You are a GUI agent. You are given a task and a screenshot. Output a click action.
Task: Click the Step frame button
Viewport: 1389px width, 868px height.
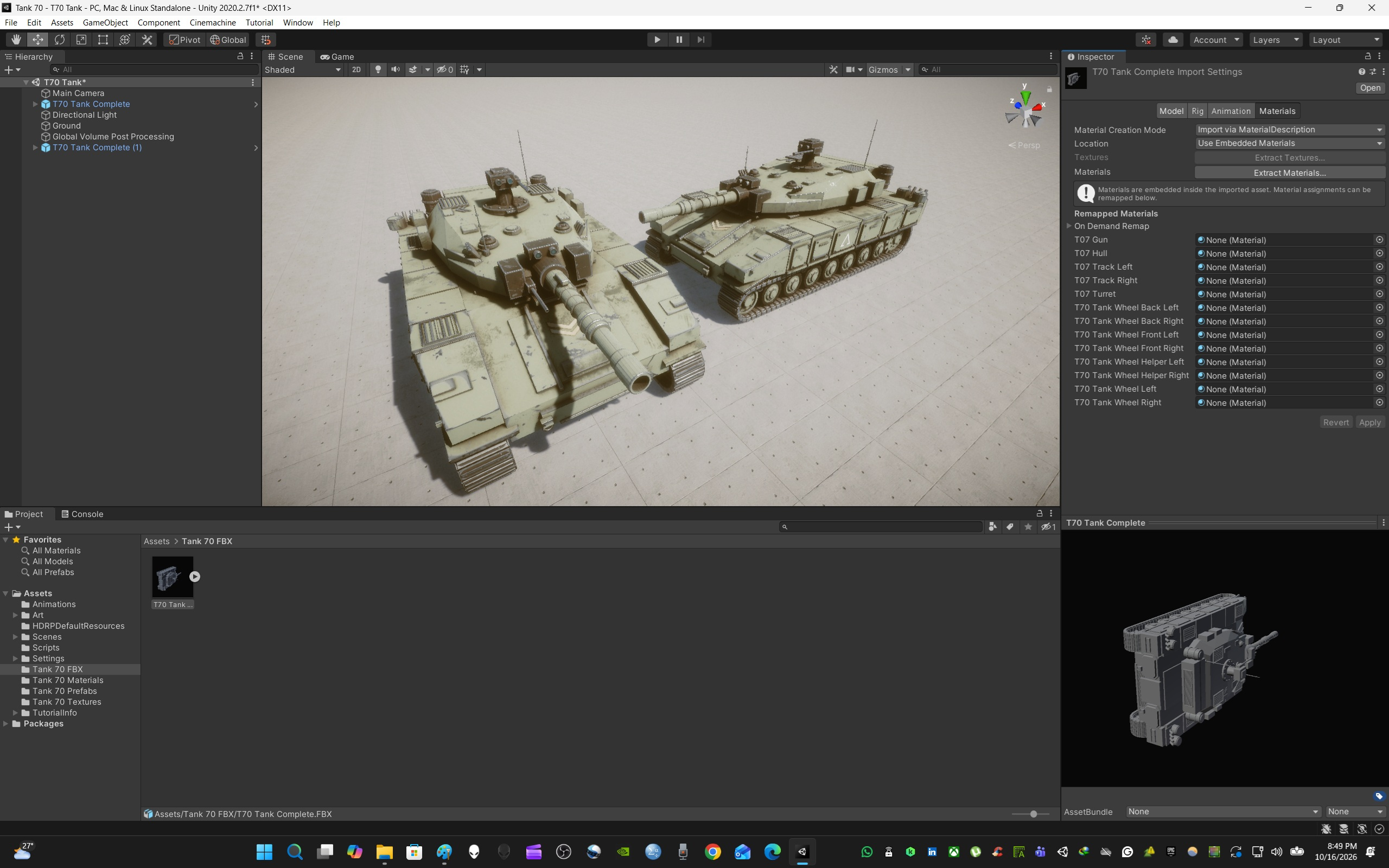701,40
